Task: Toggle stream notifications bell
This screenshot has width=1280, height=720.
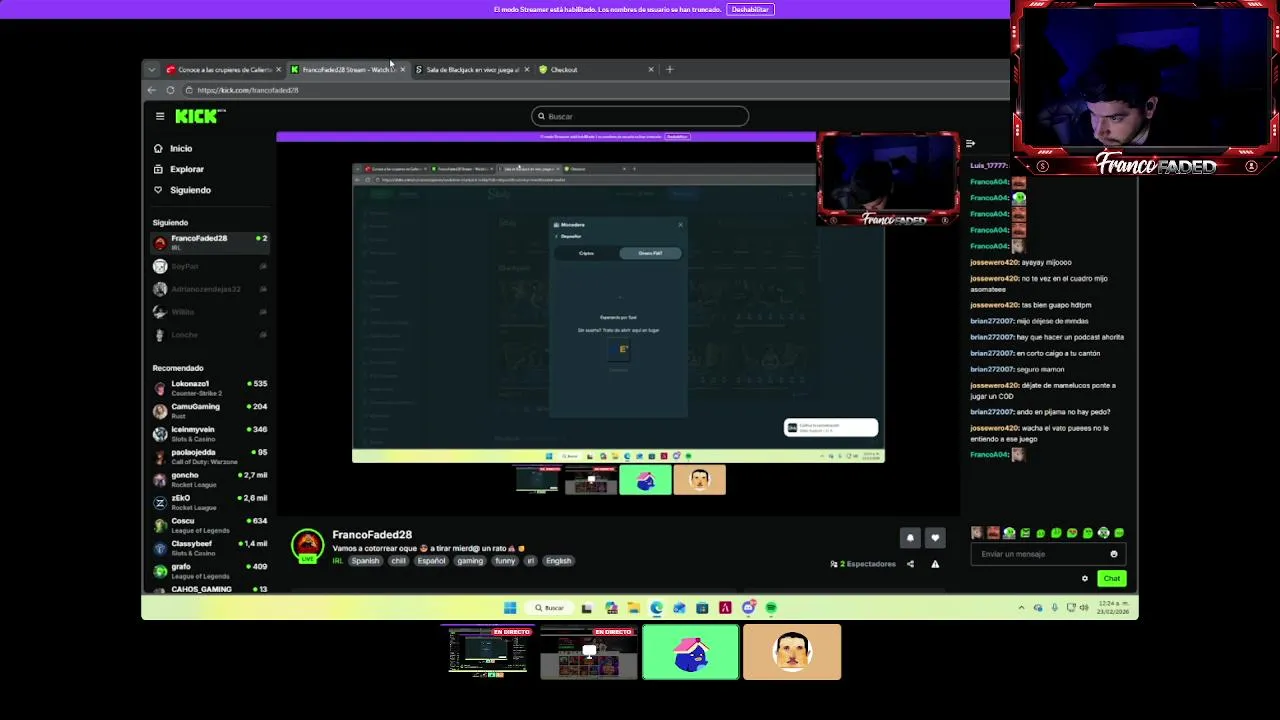Action: (x=910, y=538)
